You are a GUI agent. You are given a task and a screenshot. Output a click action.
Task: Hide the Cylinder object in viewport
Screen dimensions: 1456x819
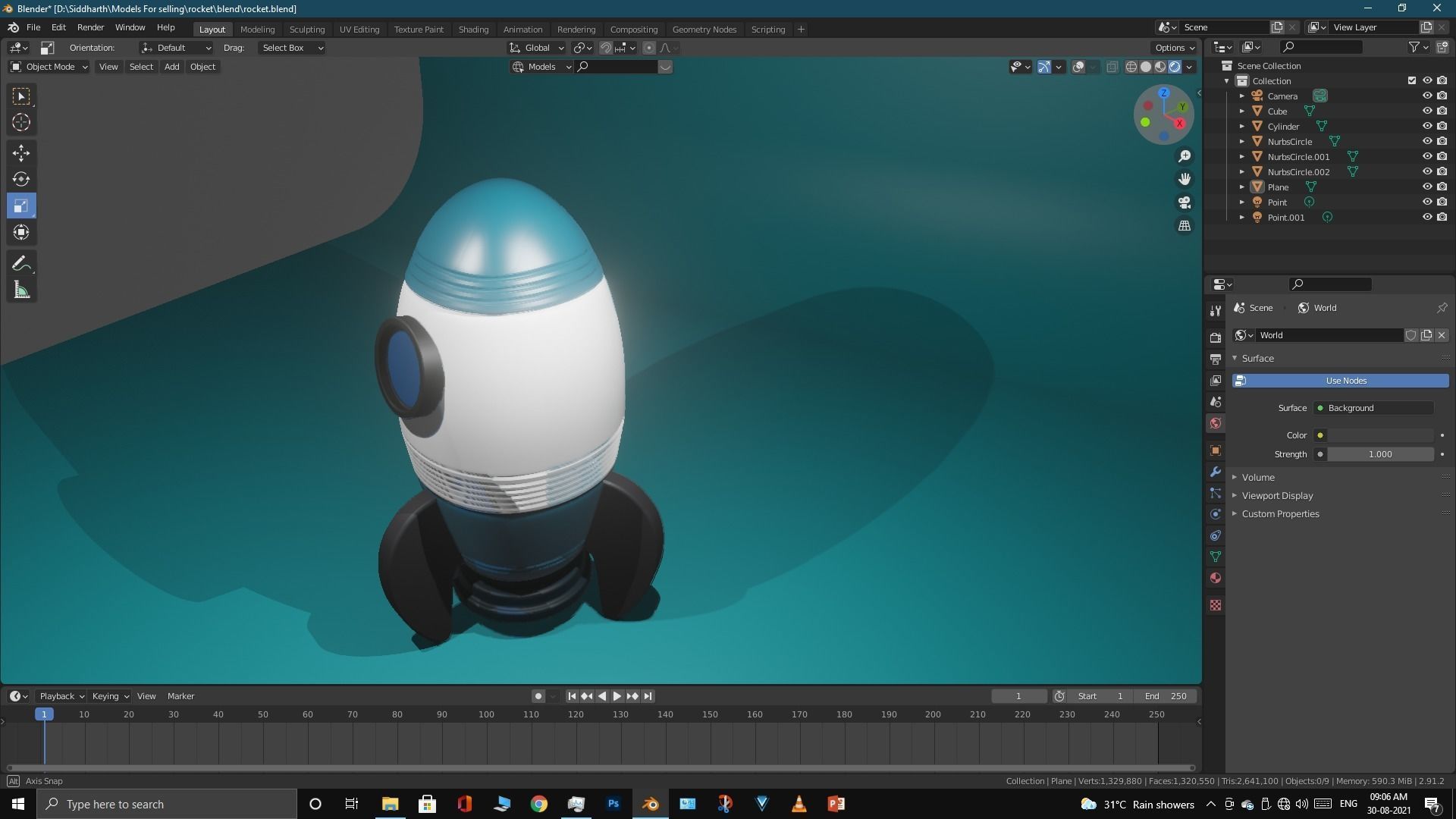click(1426, 126)
